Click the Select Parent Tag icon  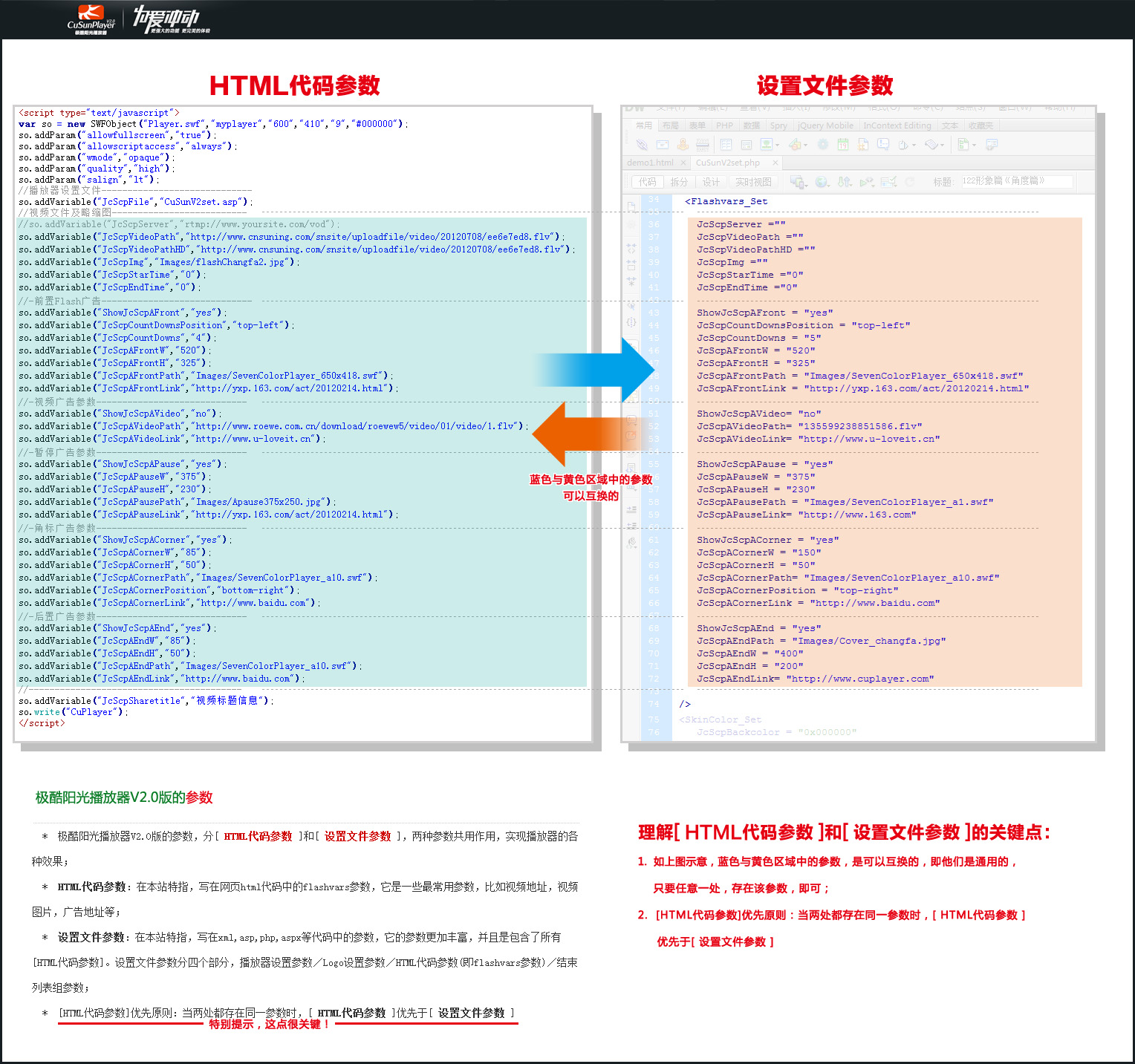631,304
